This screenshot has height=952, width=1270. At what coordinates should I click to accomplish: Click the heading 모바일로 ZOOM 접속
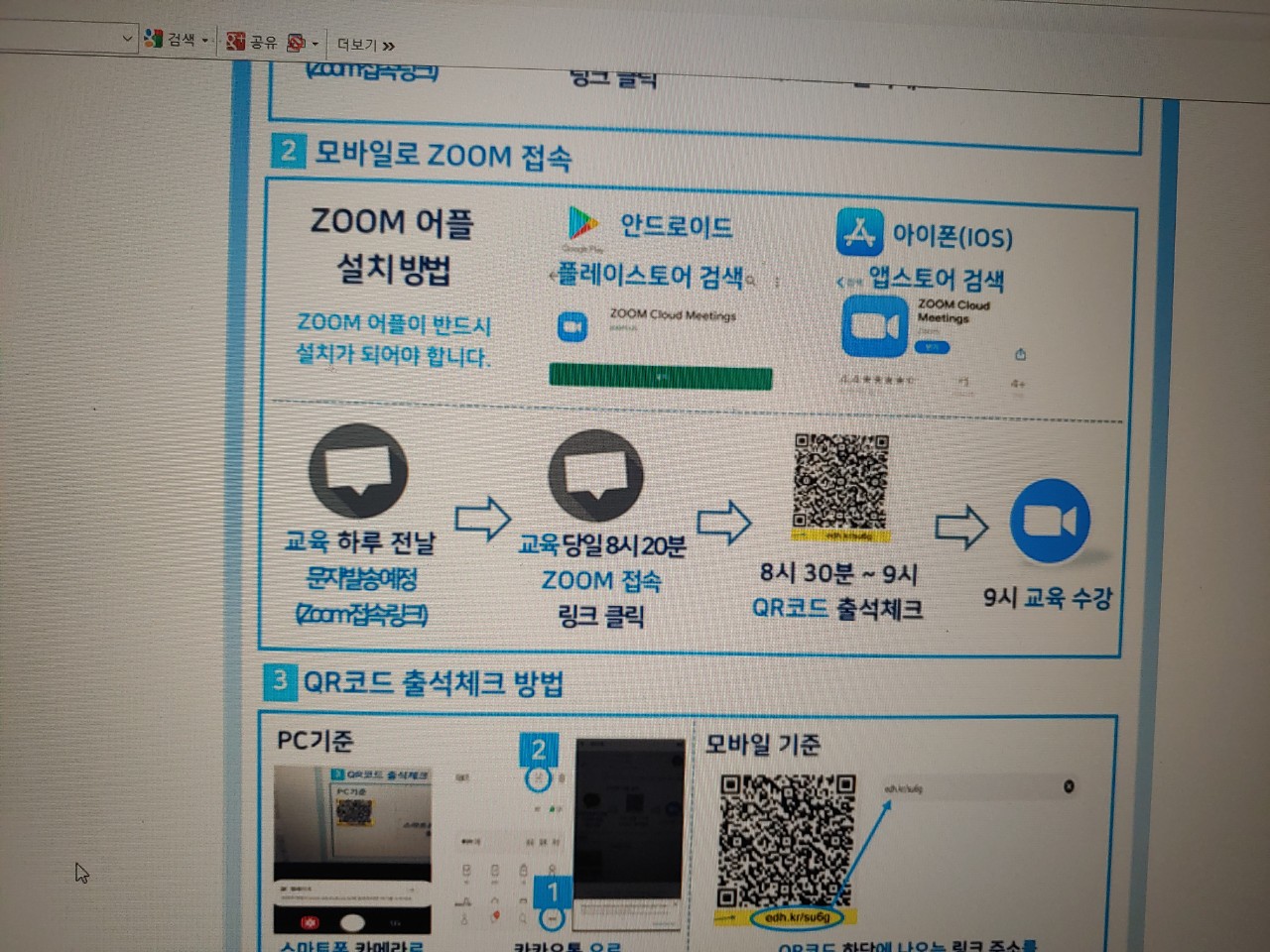click(x=444, y=156)
